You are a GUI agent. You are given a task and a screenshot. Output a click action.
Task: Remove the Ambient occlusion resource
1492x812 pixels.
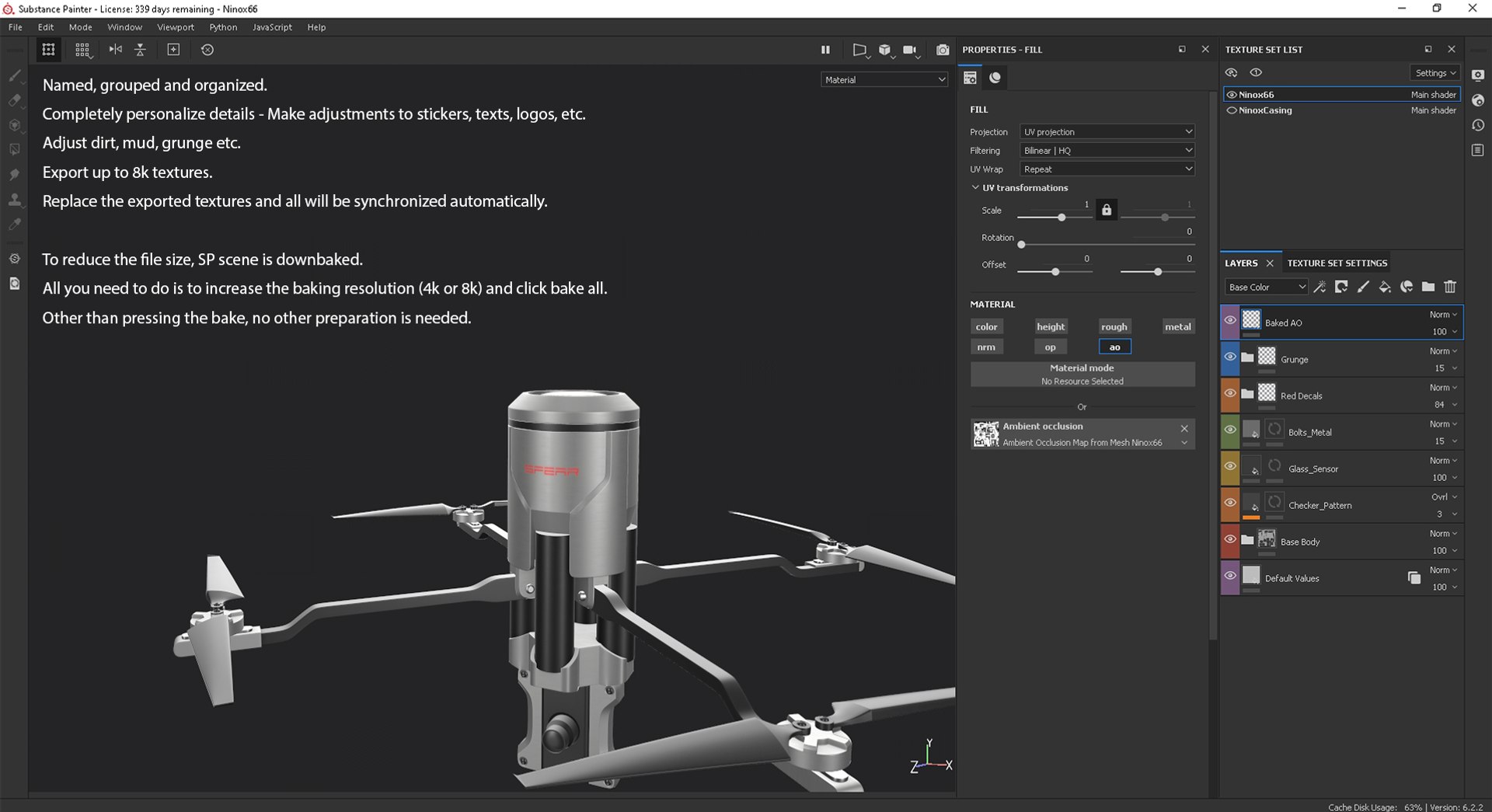pyautogui.click(x=1184, y=428)
